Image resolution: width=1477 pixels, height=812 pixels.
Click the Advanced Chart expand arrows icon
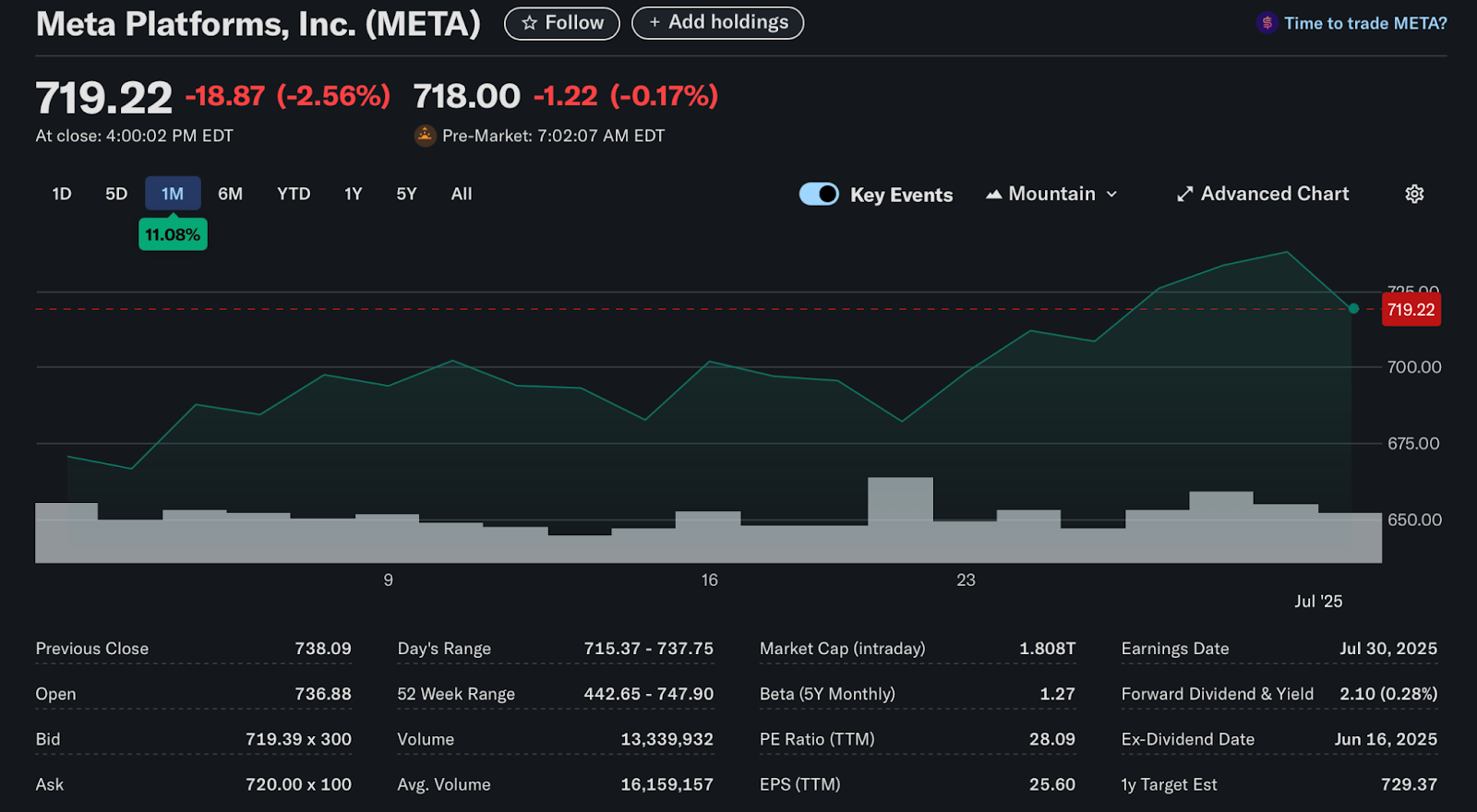(1184, 195)
